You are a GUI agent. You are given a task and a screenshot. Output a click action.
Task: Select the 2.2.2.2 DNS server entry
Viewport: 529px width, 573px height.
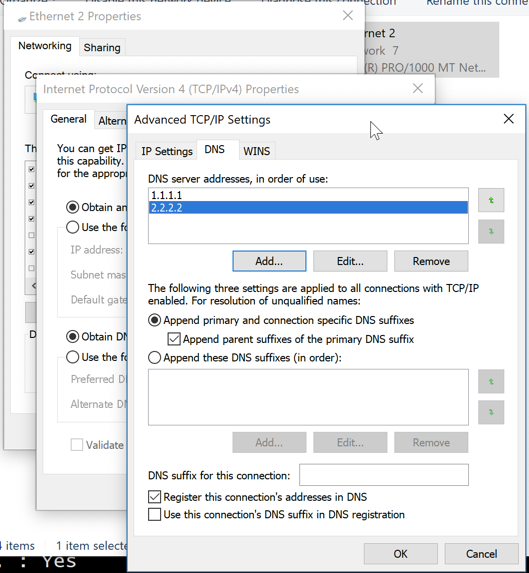pos(308,208)
